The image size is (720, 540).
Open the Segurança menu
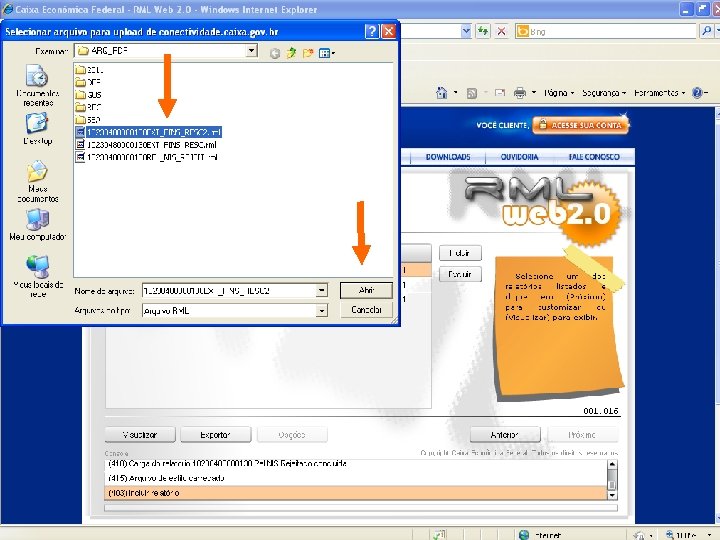(x=604, y=93)
